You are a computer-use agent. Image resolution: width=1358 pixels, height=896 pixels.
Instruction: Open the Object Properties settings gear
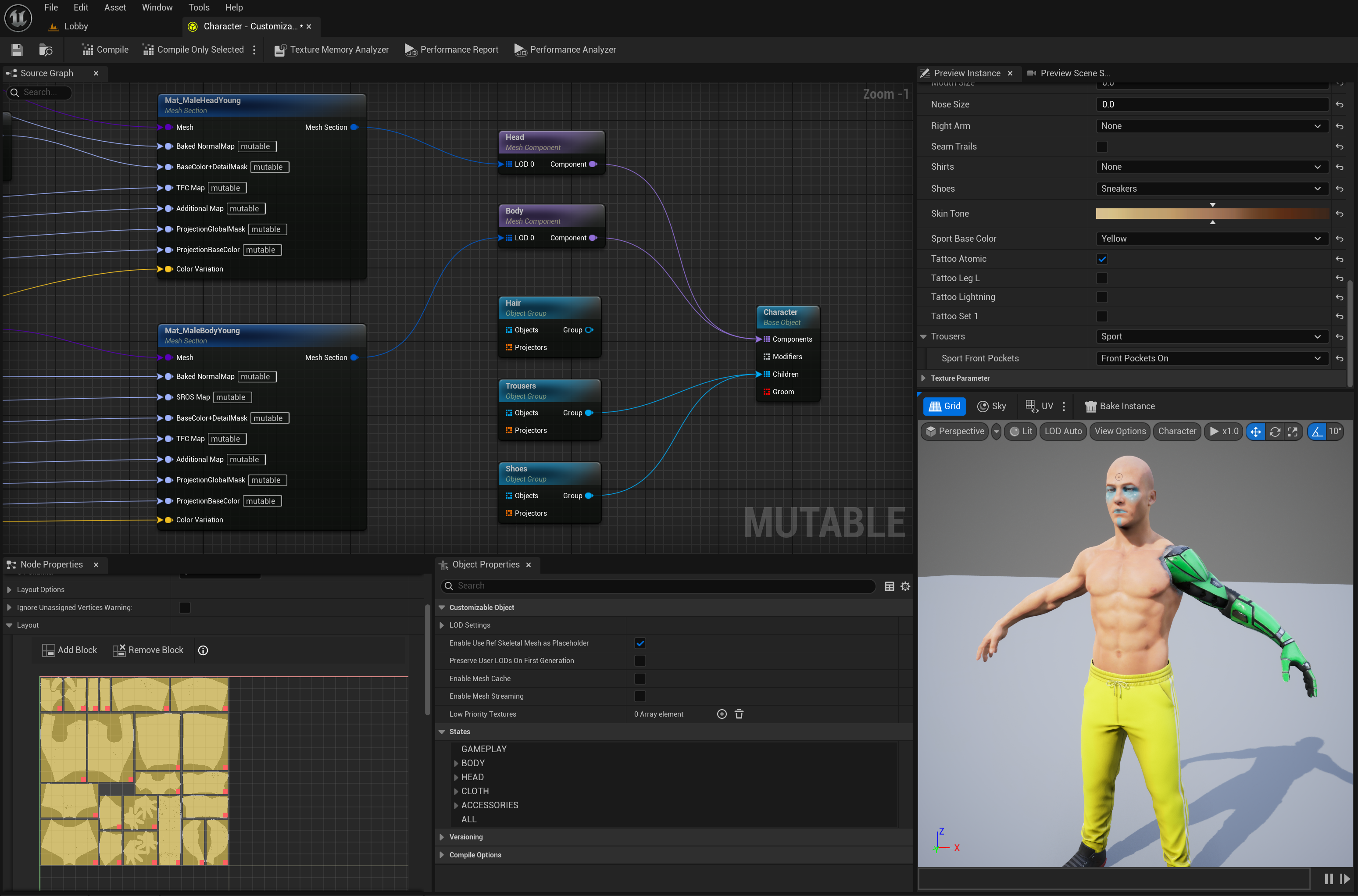tap(905, 586)
